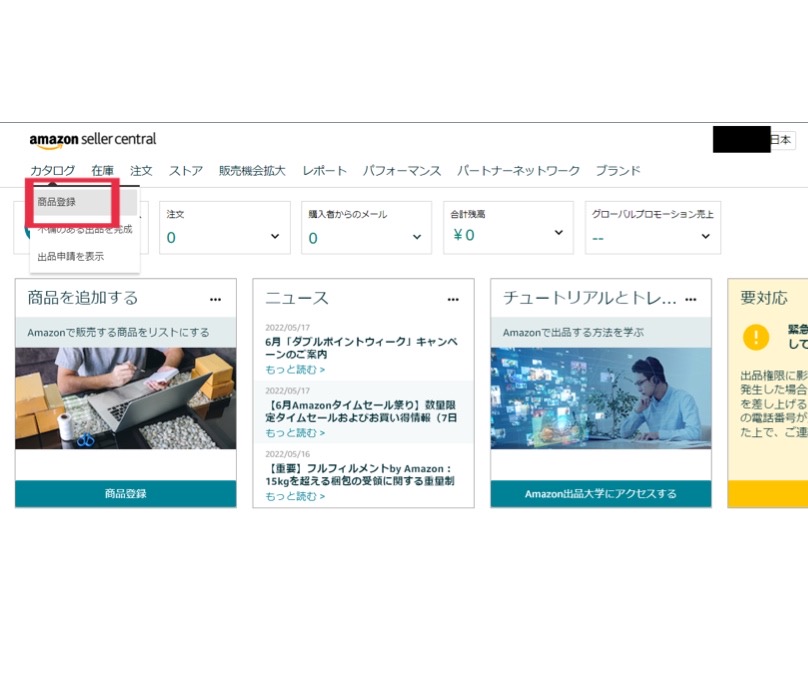Open the チュートリアルとトレ... widget options menu
The image size is (808, 673).
point(691,299)
